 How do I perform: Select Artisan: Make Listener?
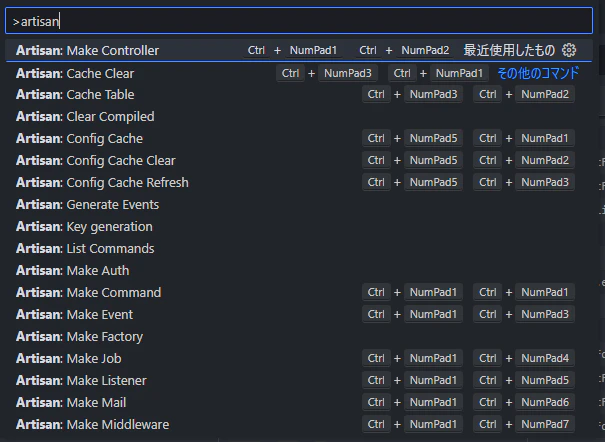pos(299,380)
